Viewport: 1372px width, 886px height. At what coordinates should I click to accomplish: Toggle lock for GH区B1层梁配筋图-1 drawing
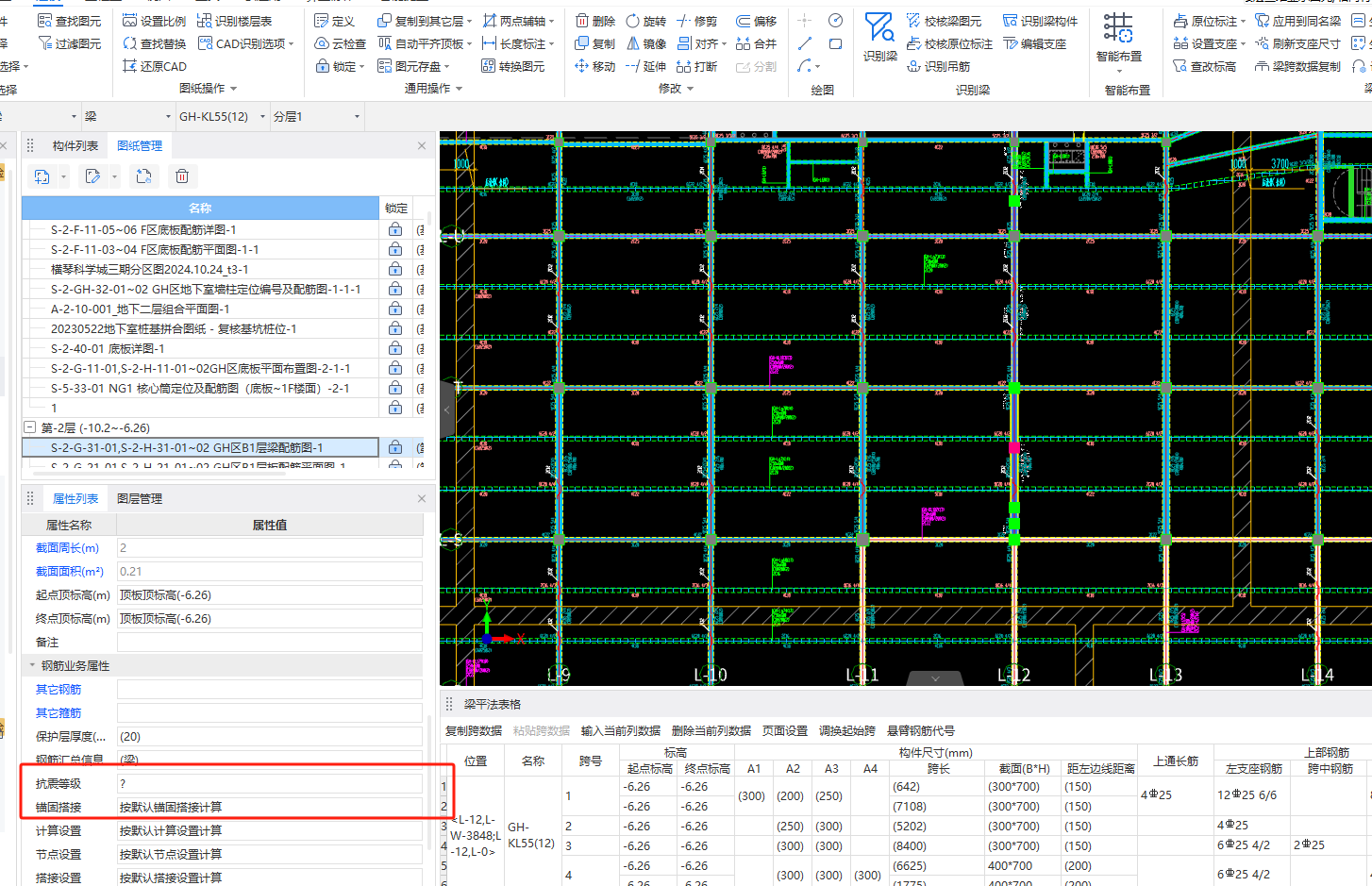point(395,447)
